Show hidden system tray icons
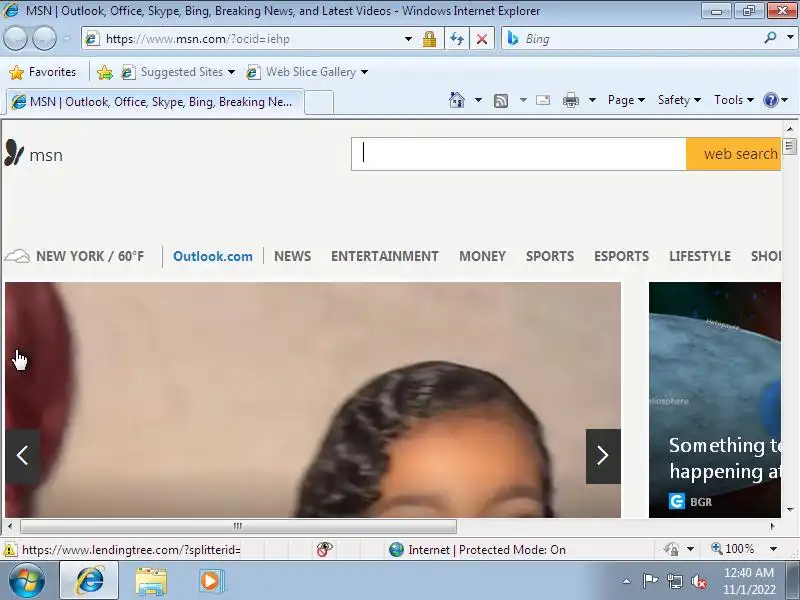Image resolution: width=800 pixels, height=600 pixels. click(627, 581)
